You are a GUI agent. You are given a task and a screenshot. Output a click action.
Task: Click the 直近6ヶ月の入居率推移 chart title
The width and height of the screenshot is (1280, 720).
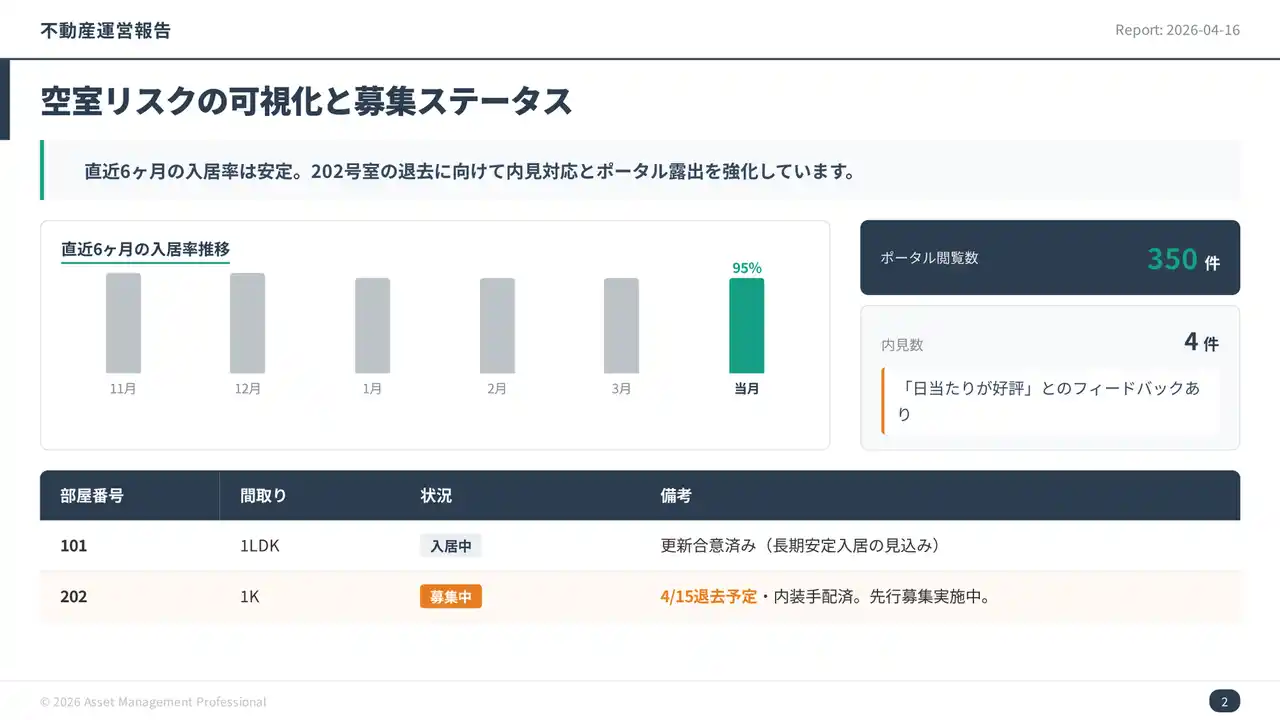point(146,249)
